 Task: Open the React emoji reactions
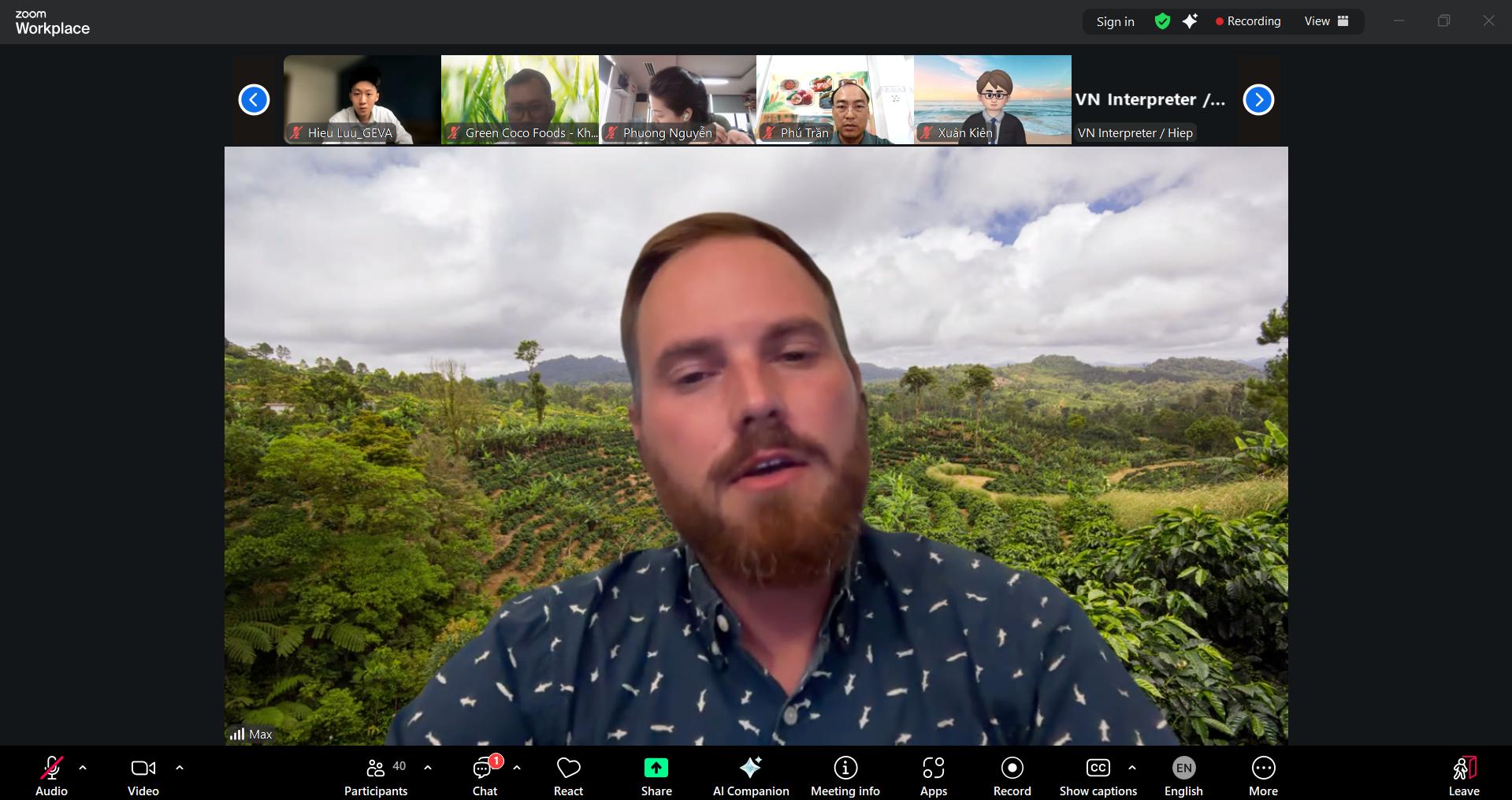[568, 776]
